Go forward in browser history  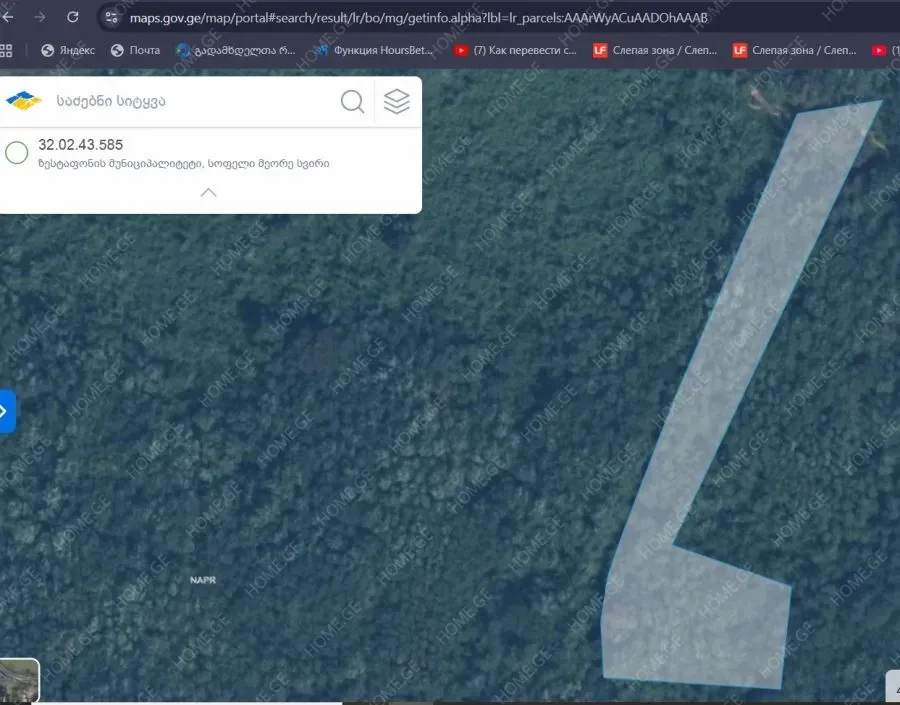pyautogui.click(x=40, y=17)
